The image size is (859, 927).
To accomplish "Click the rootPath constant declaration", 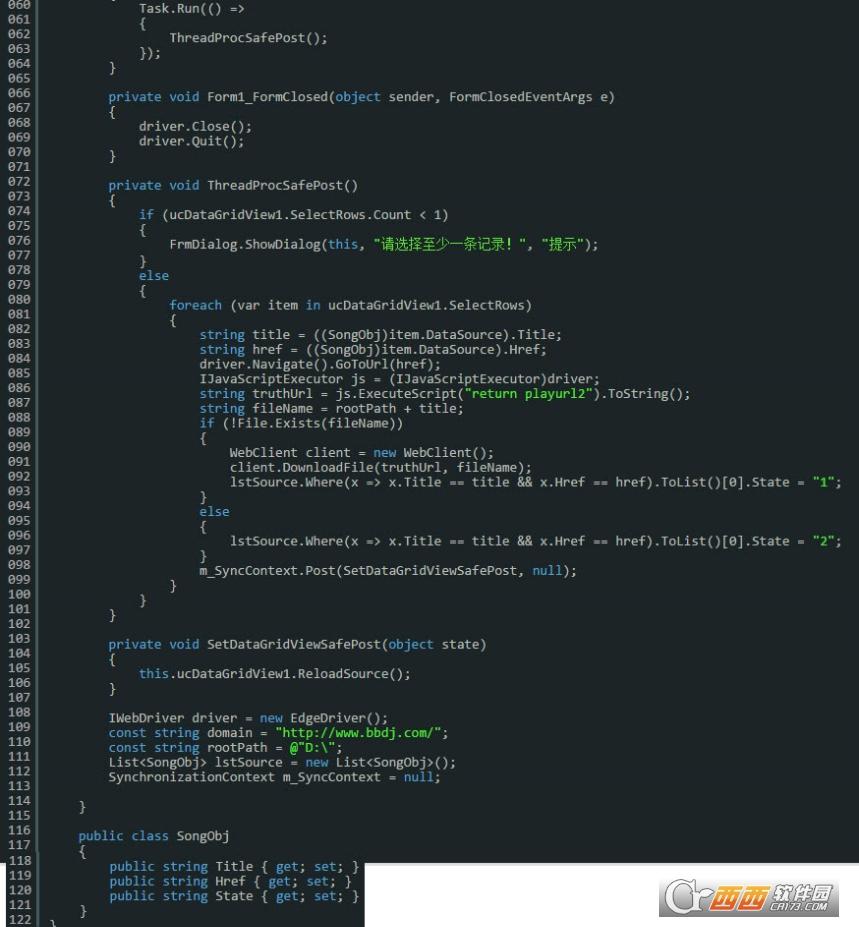I will pyautogui.click(x=225, y=748).
